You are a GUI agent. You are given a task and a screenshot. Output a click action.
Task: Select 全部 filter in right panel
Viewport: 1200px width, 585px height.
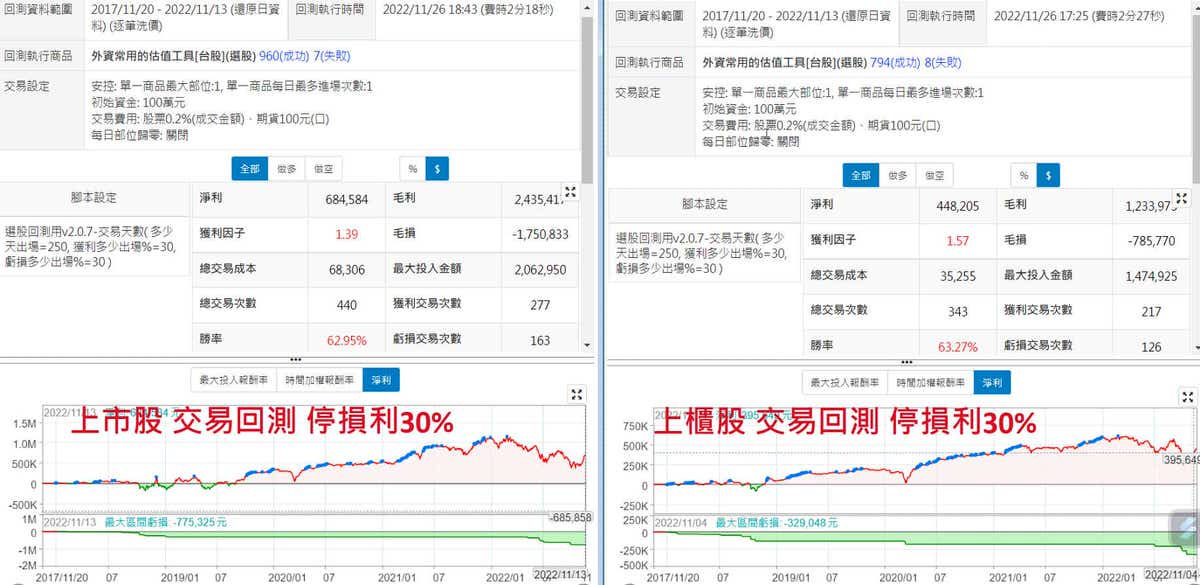(x=860, y=175)
